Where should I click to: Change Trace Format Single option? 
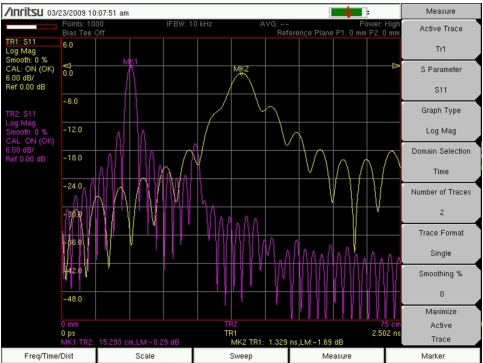[441, 243]
